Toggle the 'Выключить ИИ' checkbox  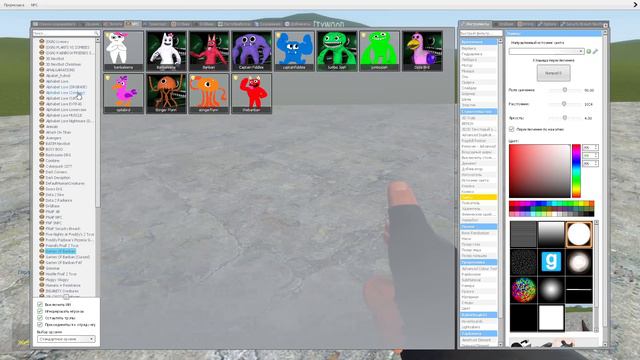[40, 304]
